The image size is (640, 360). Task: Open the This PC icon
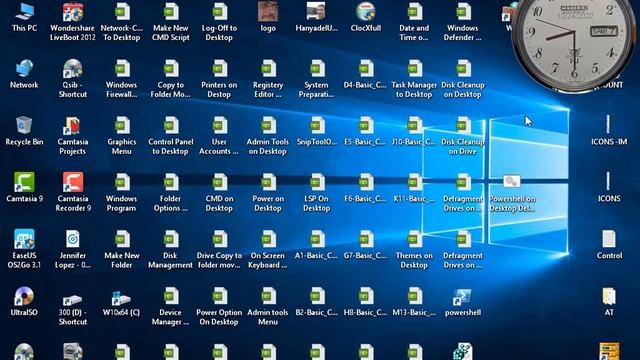click(24, 12)
